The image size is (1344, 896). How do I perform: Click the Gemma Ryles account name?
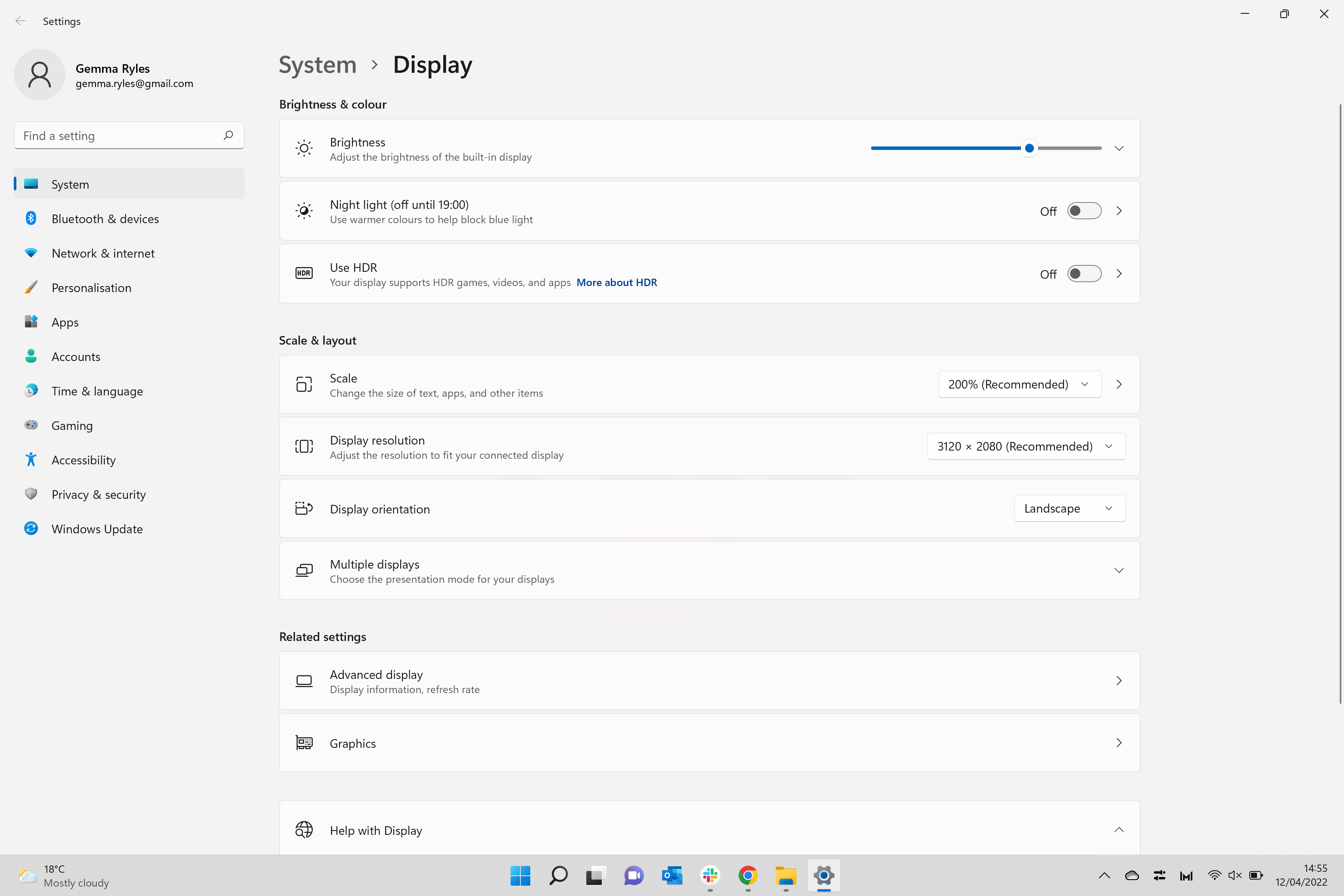(112, 68)
